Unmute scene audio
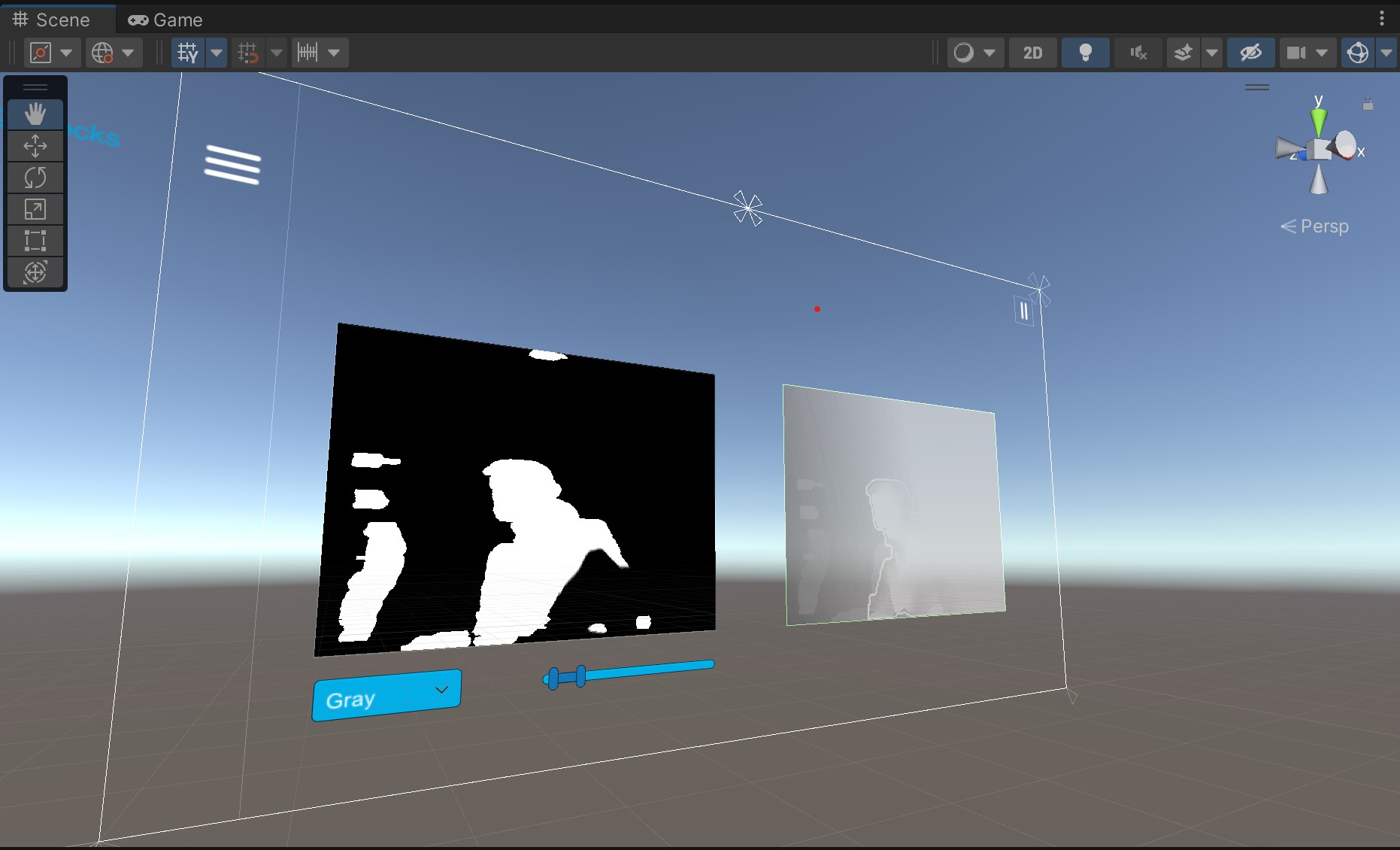This screenshot has width=1400, height=850. coord(1137,53)
